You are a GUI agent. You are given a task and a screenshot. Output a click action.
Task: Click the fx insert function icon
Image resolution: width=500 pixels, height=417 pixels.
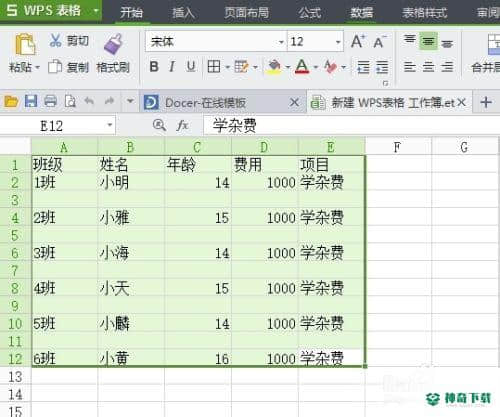point(182,126)
